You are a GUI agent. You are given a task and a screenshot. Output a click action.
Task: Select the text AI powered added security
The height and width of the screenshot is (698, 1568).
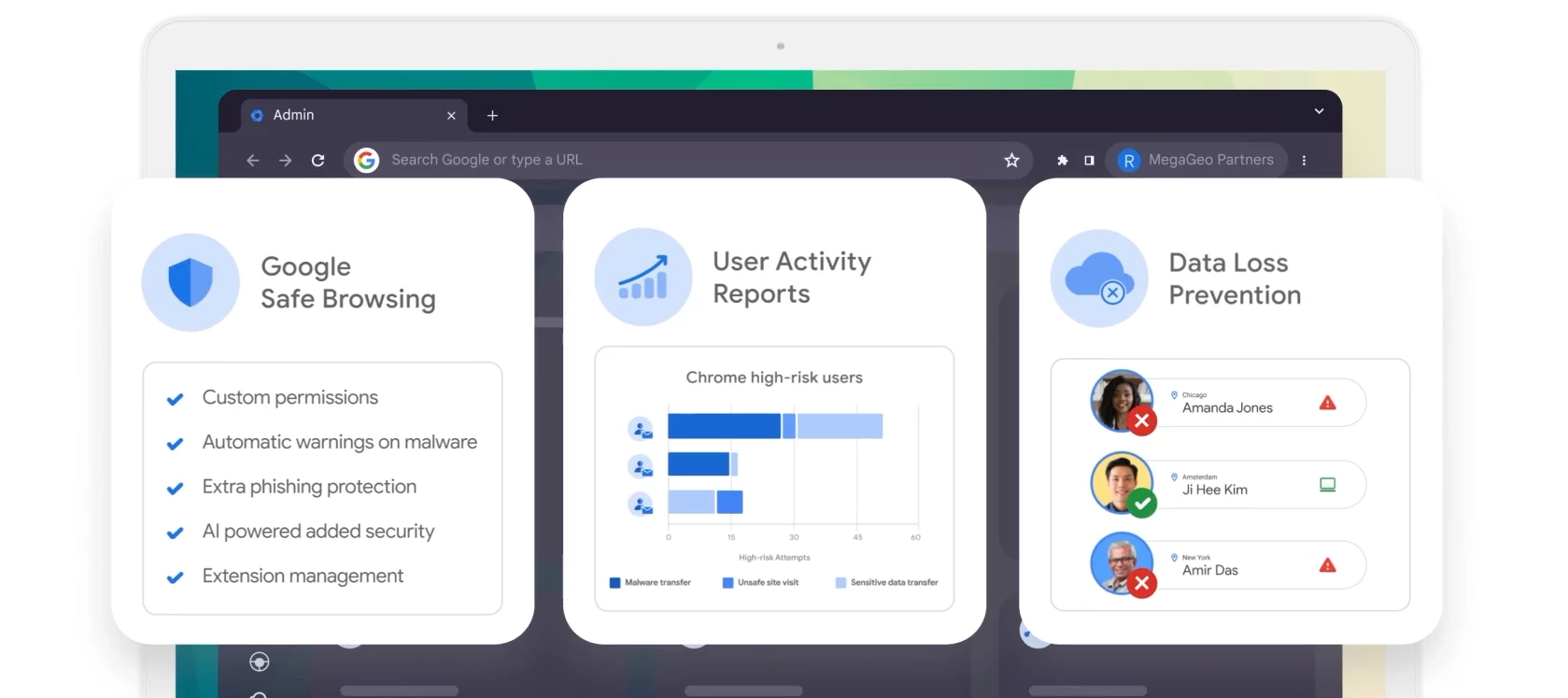318,532
